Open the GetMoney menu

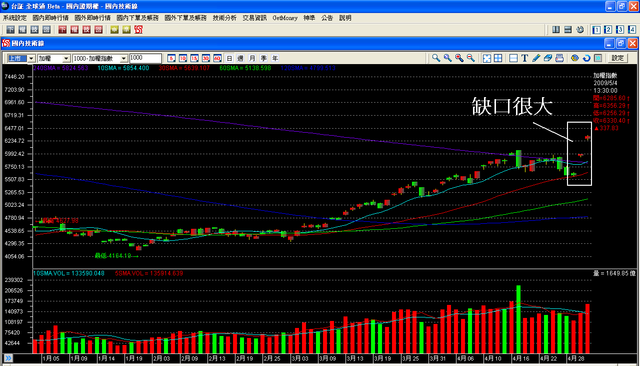(285, 18)
